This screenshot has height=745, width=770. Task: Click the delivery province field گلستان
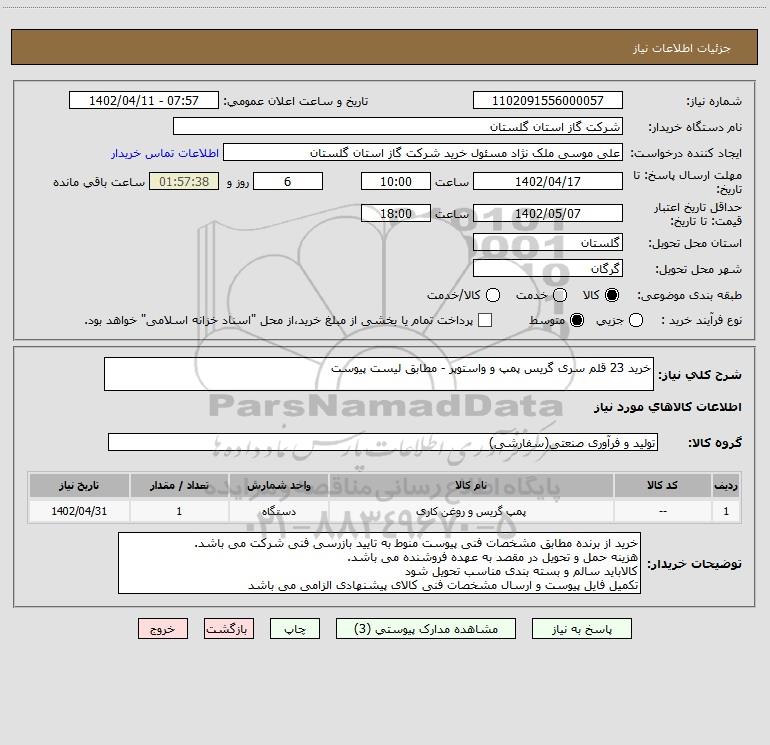548,242
